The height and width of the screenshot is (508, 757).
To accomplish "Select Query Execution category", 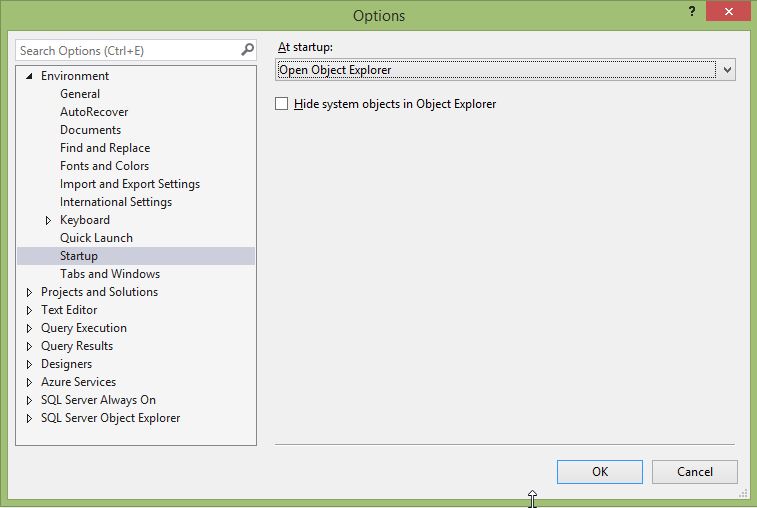I will 84,328.
